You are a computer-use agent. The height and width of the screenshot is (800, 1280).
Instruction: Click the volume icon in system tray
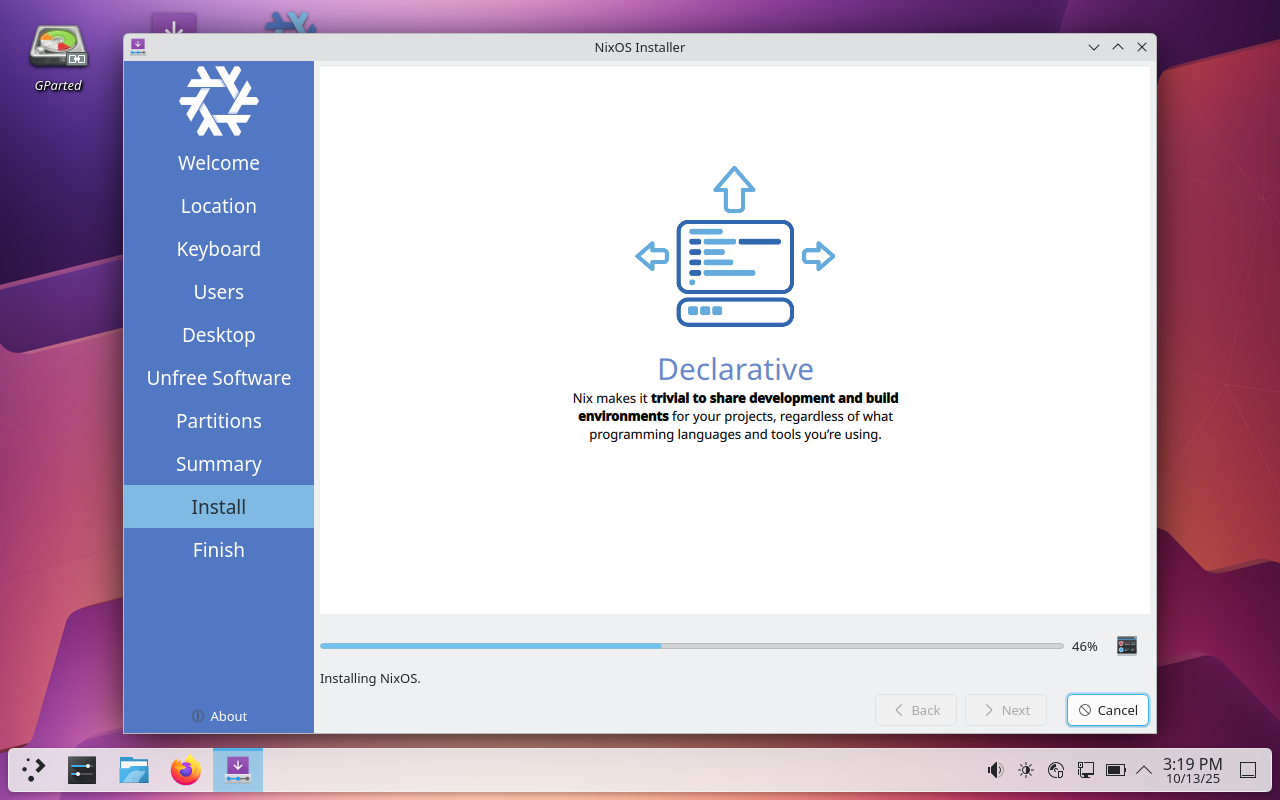click(995, 770)
